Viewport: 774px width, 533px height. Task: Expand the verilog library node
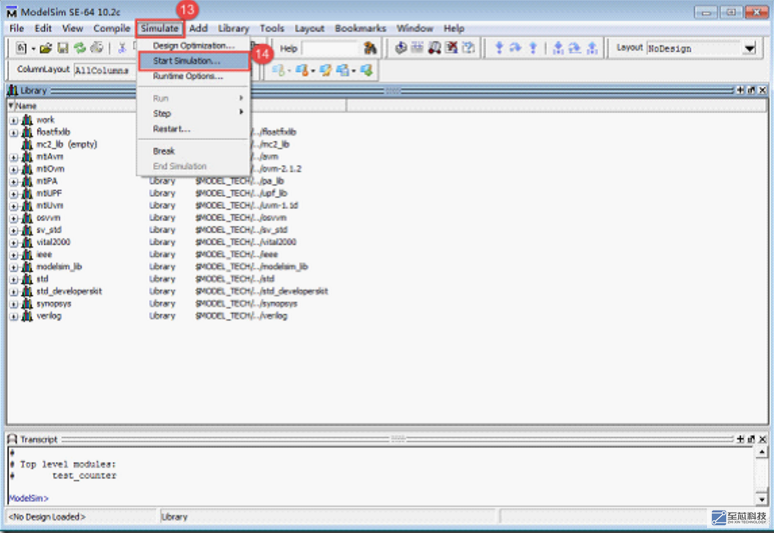[x=14, y=316]
